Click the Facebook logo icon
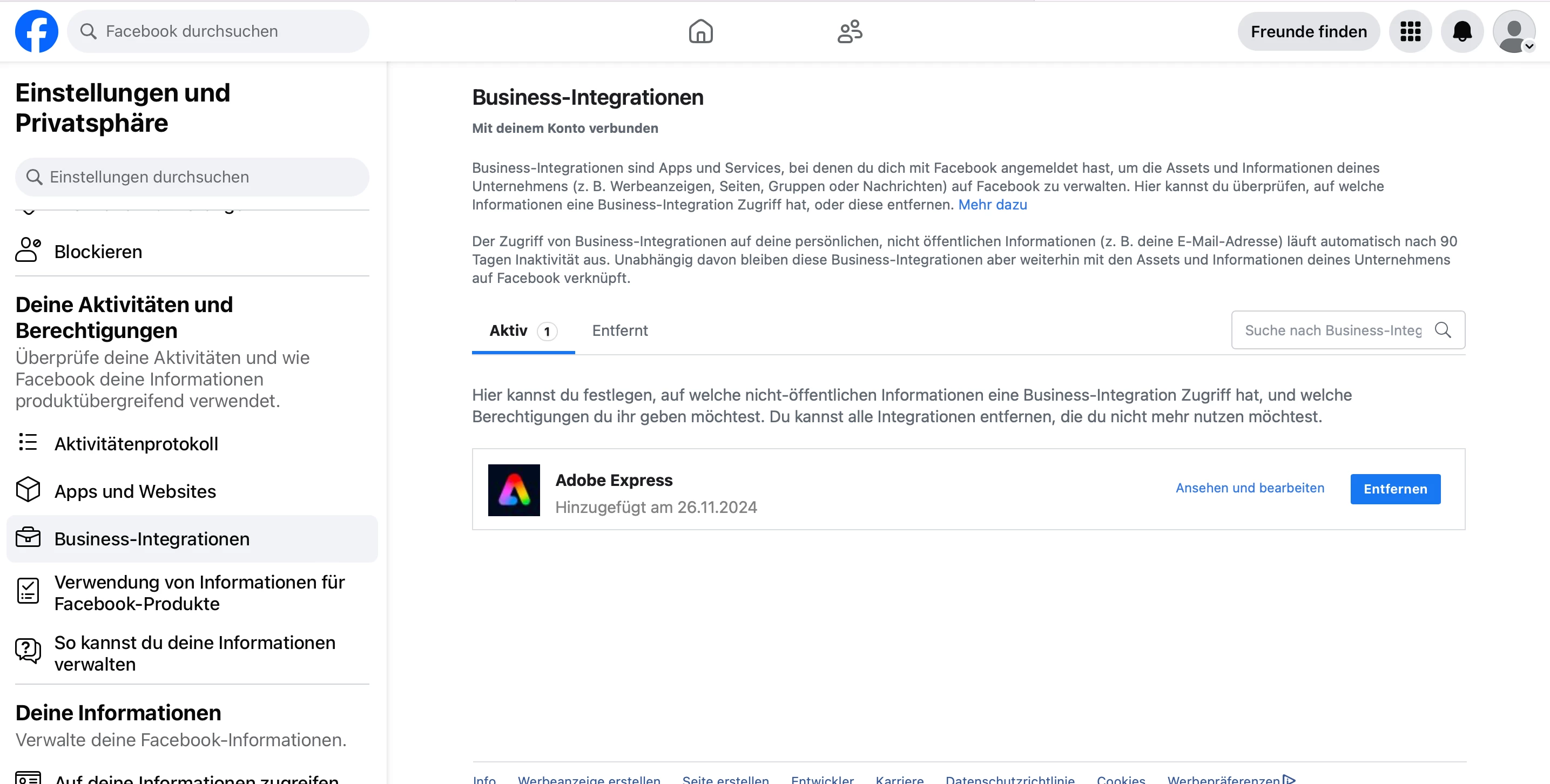 point(37,31)
